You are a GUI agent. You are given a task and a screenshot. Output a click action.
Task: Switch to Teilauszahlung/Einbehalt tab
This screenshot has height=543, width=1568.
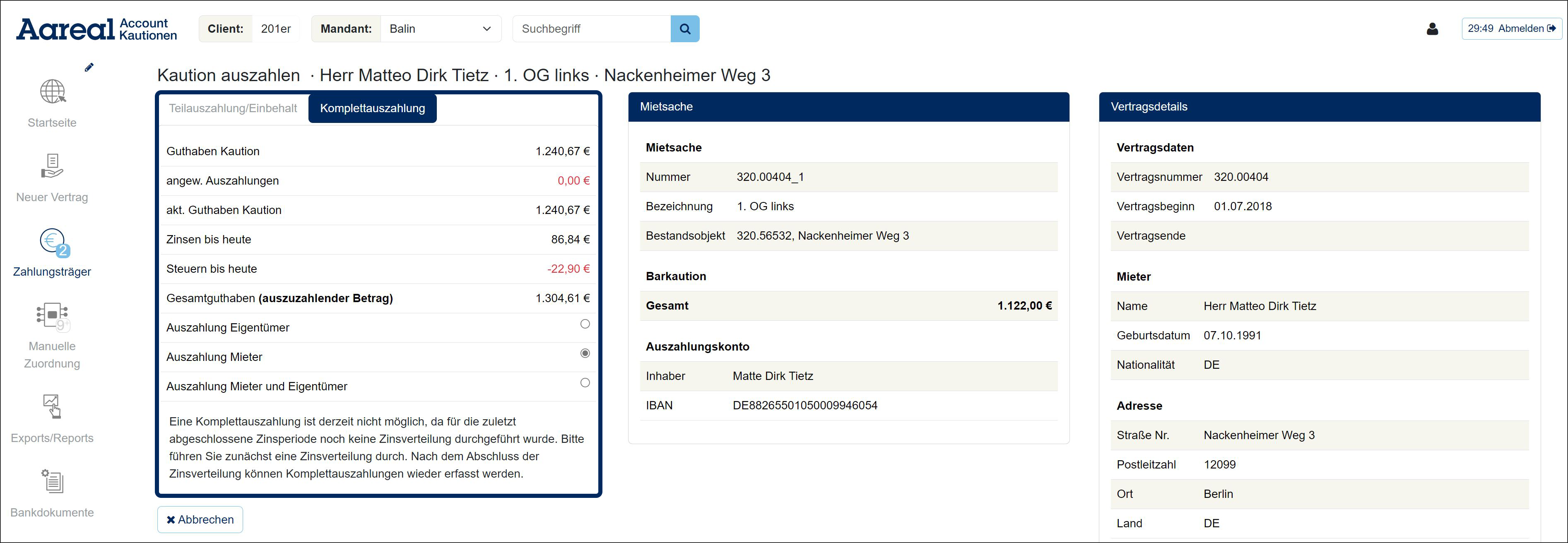click(x=233, y=108)
